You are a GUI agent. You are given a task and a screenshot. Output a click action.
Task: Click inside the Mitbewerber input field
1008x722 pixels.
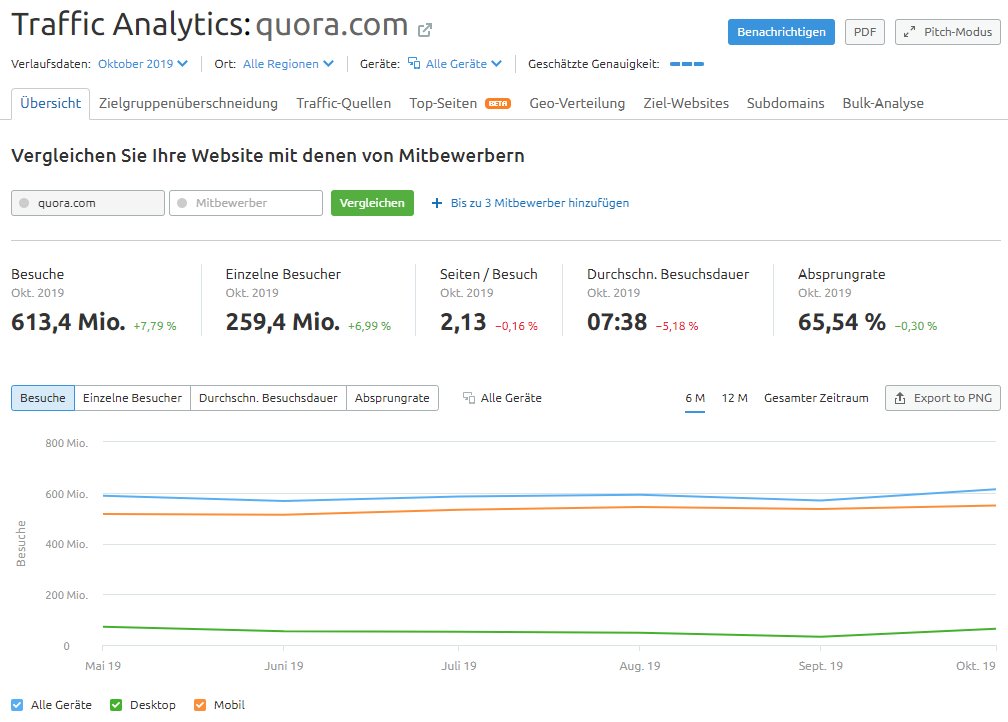click(x=245, y=203)
